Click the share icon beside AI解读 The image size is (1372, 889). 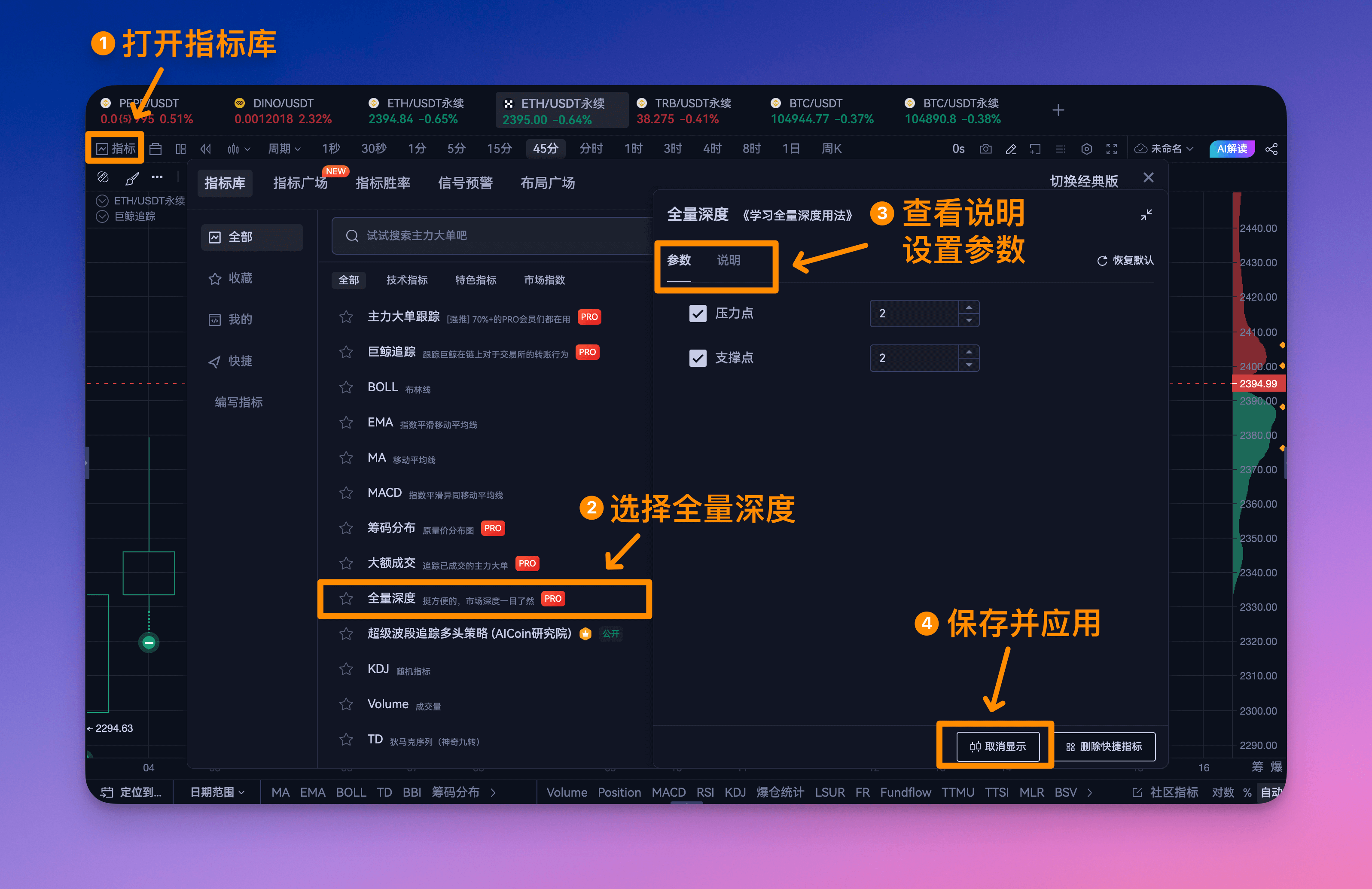1271,149
